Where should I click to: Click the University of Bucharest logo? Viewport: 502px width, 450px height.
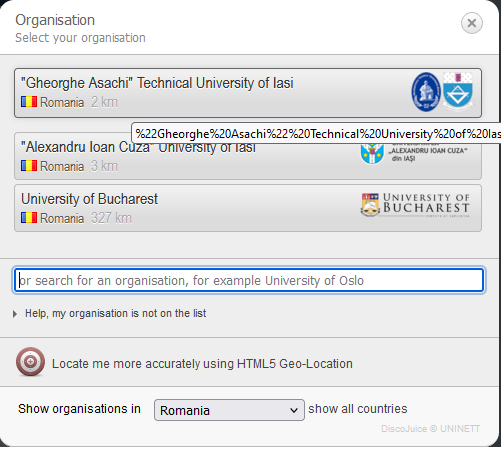click(x=415, y=205)
